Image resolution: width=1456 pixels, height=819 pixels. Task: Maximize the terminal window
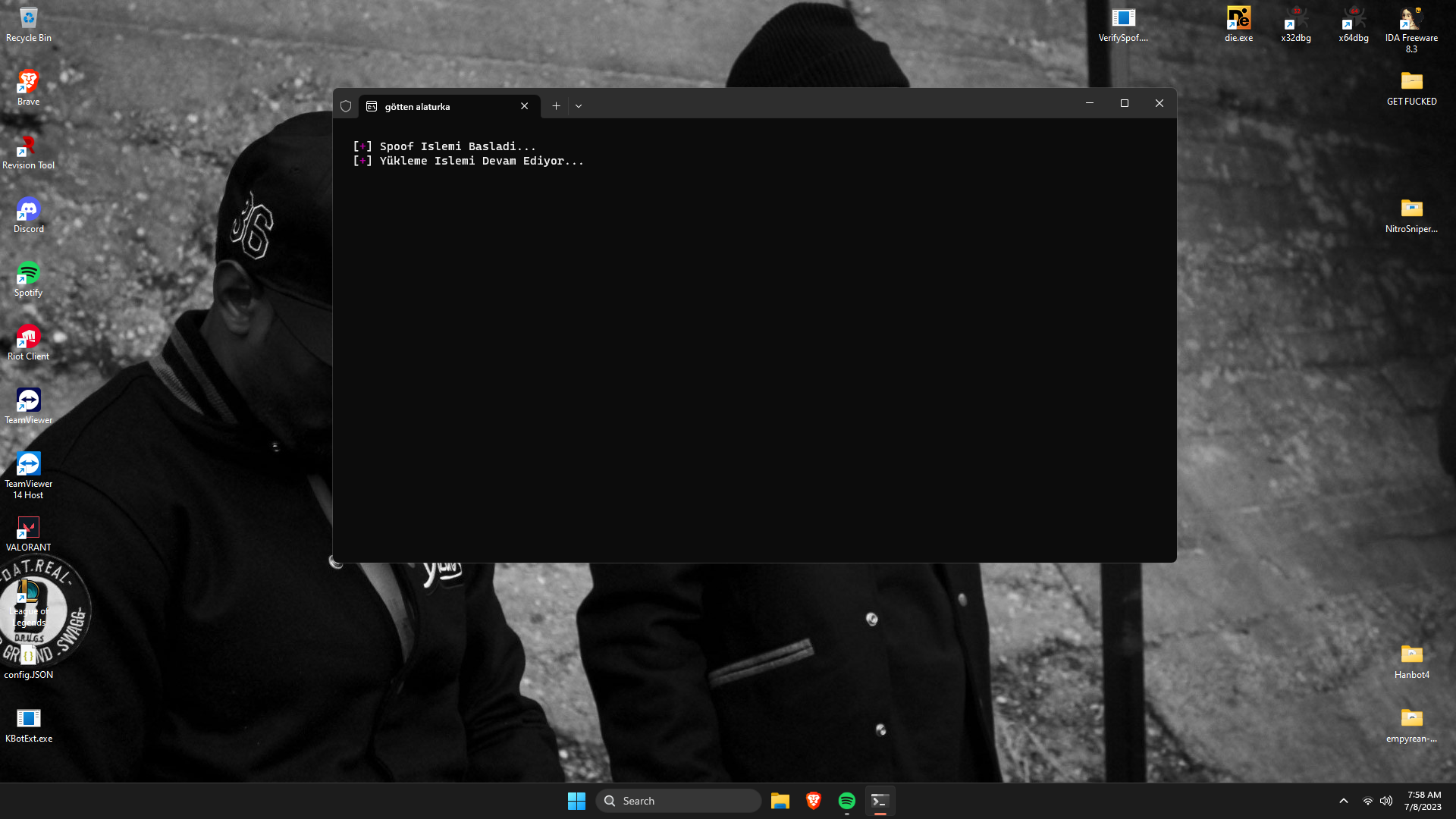click(x=1125, y=103)
